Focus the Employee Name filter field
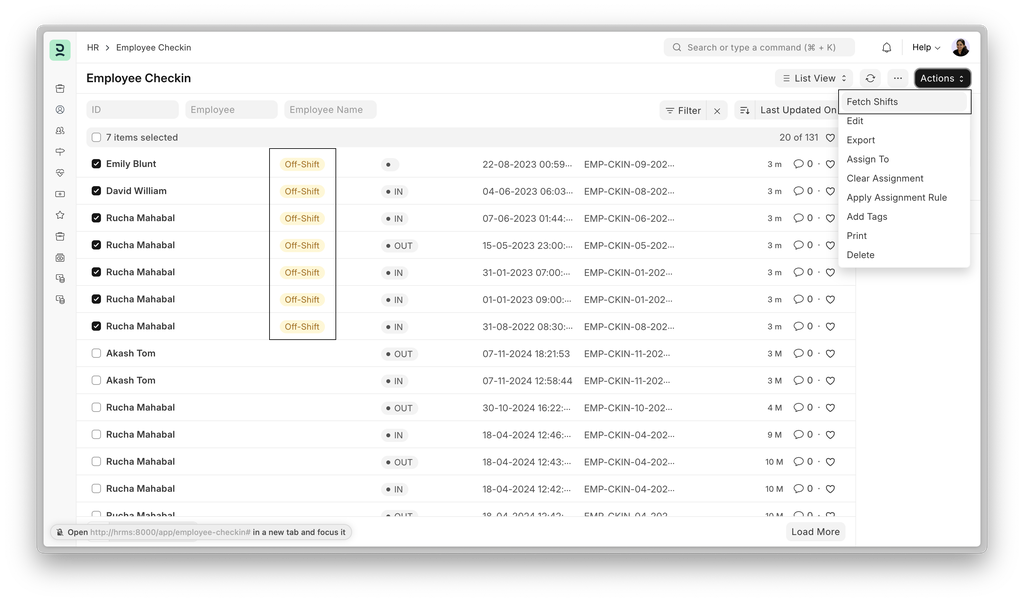 330,110
